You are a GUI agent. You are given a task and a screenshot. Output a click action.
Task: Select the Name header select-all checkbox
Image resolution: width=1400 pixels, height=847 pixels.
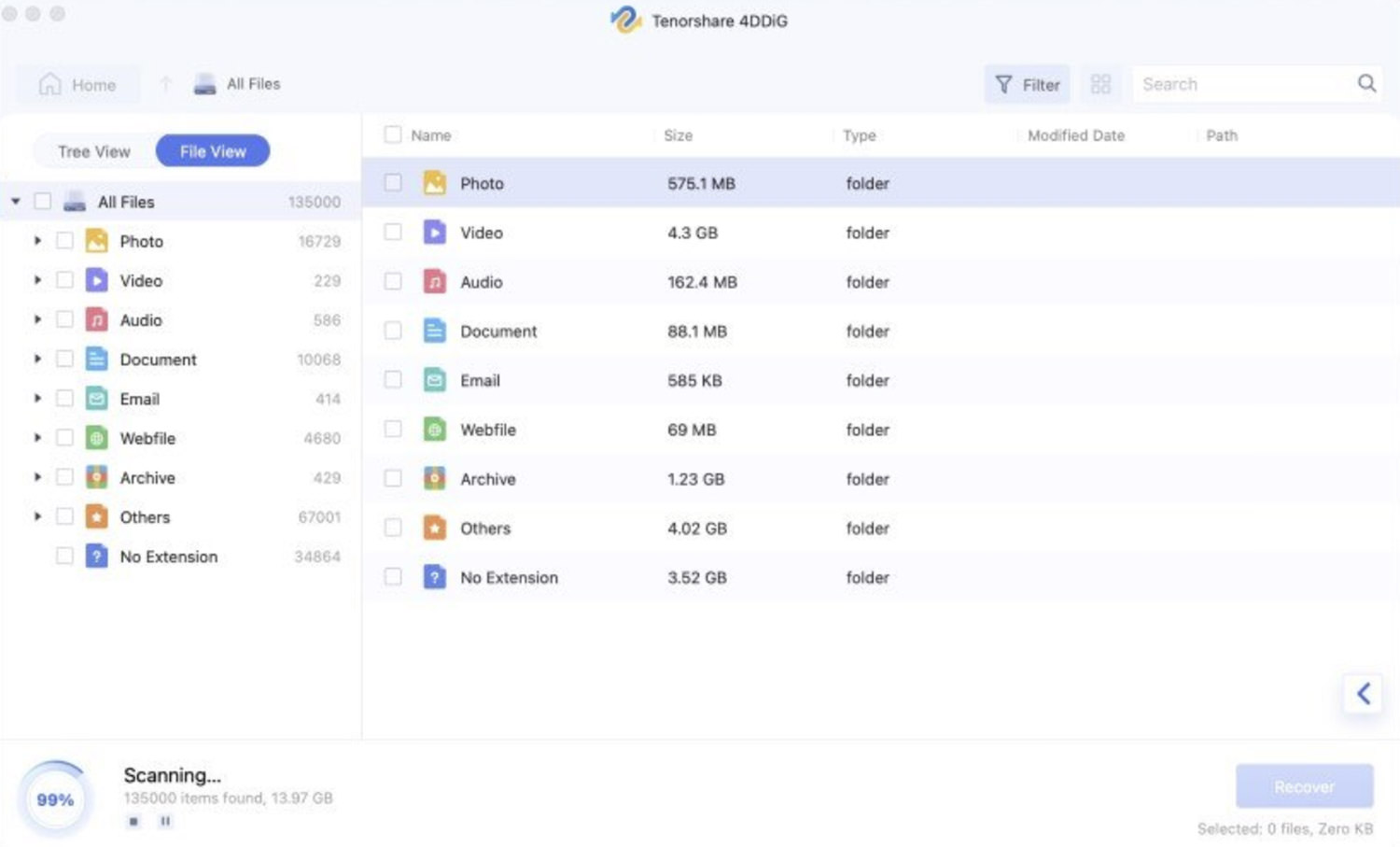click(393, 135)
